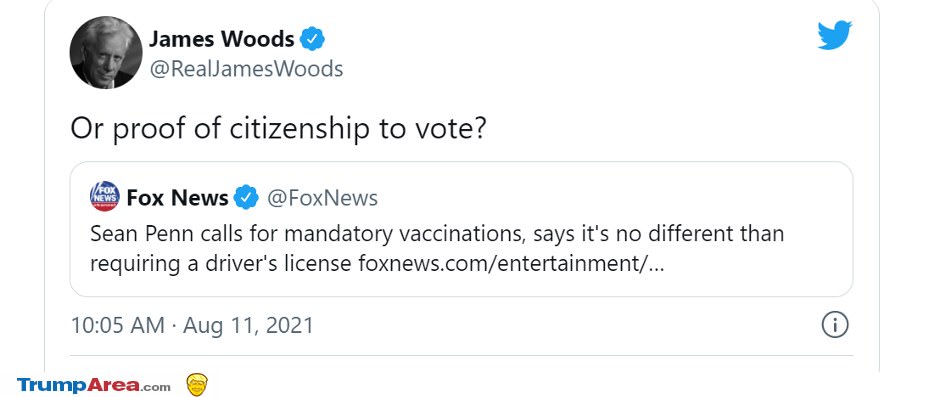
Task: Click the Aug 11, 2021 date
Action: point(248,326)
